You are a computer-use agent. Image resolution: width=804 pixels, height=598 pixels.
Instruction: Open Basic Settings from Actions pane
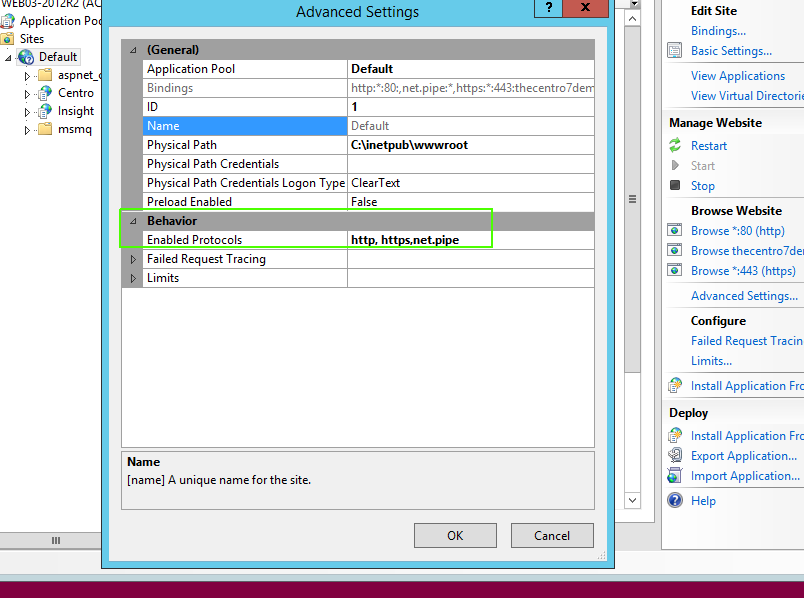[x=731, y=51]
